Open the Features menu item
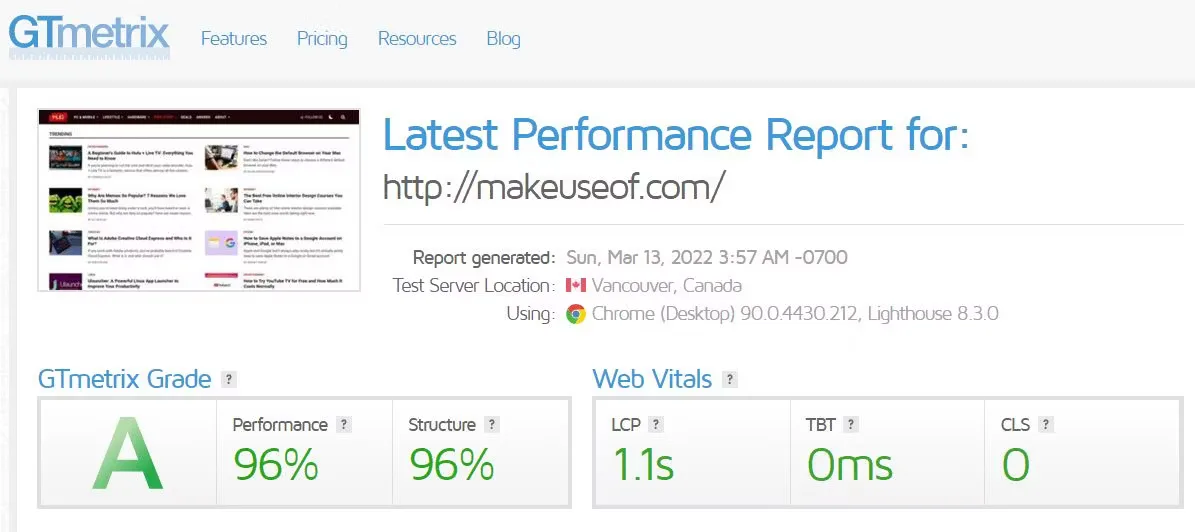This screenshot has width=1195, height=532. [x=234, y=39]
